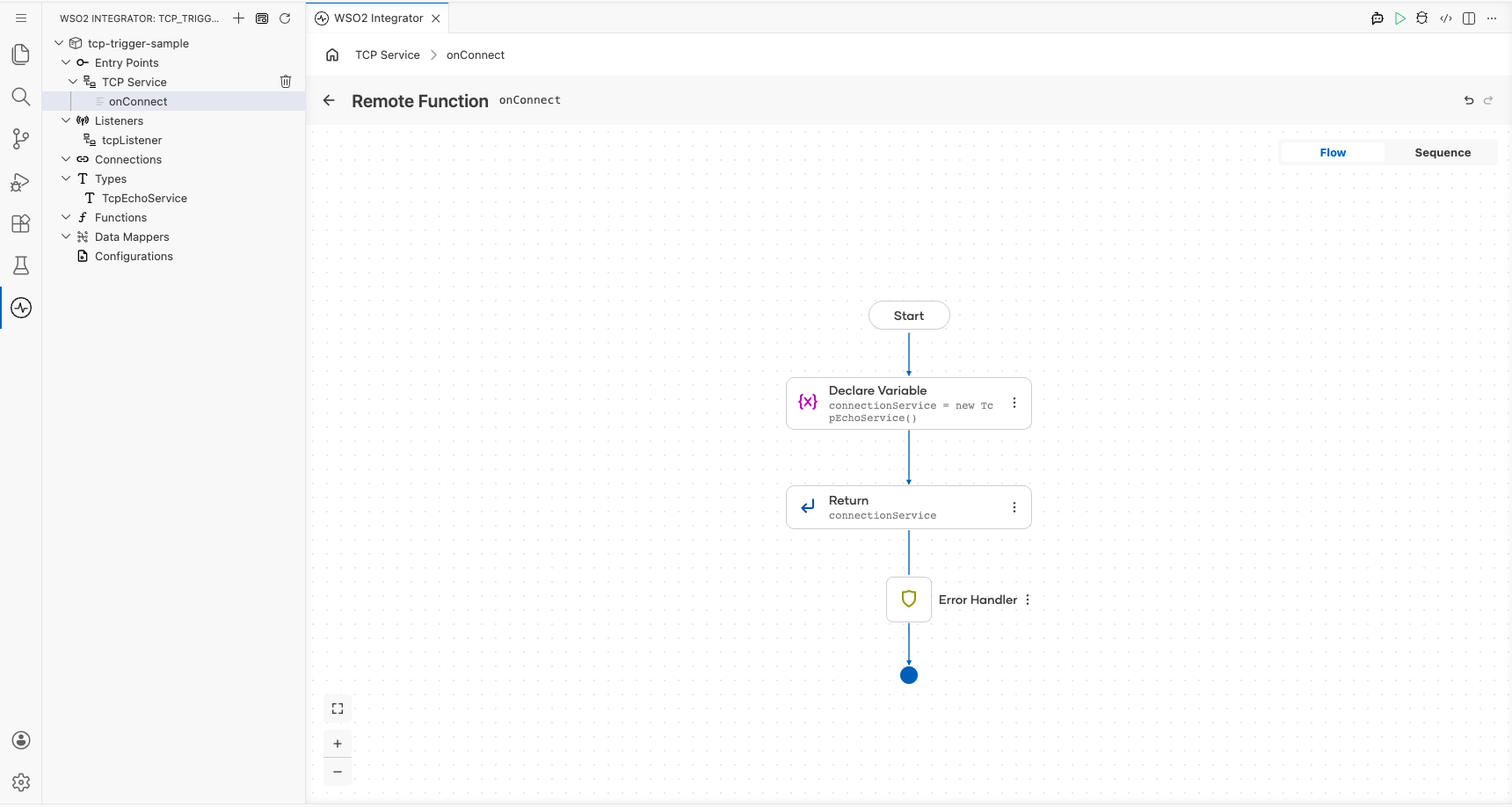This screenshot has height=807, width=1512.
Task: Click the overview icon beside the plus
Action: click(262, 18)
